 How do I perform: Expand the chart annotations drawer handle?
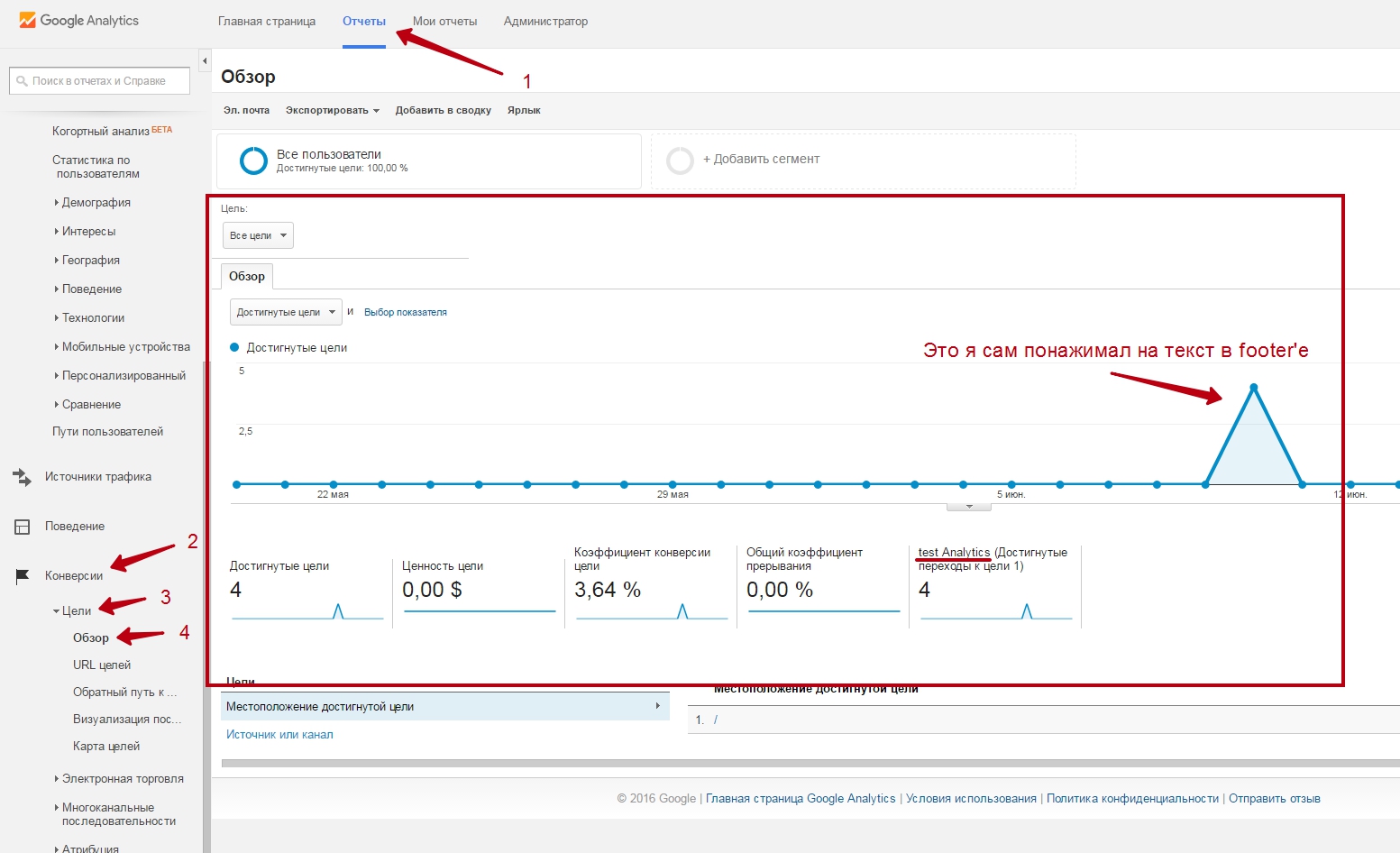pyautogui.click(x=969, y=507)
